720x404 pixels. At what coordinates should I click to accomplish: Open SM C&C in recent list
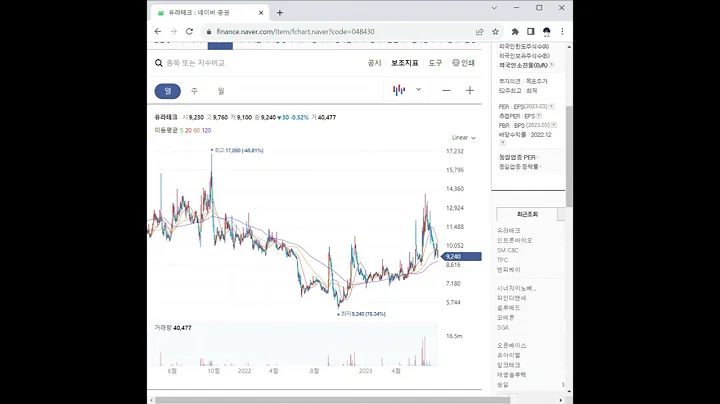click(507, 250)
